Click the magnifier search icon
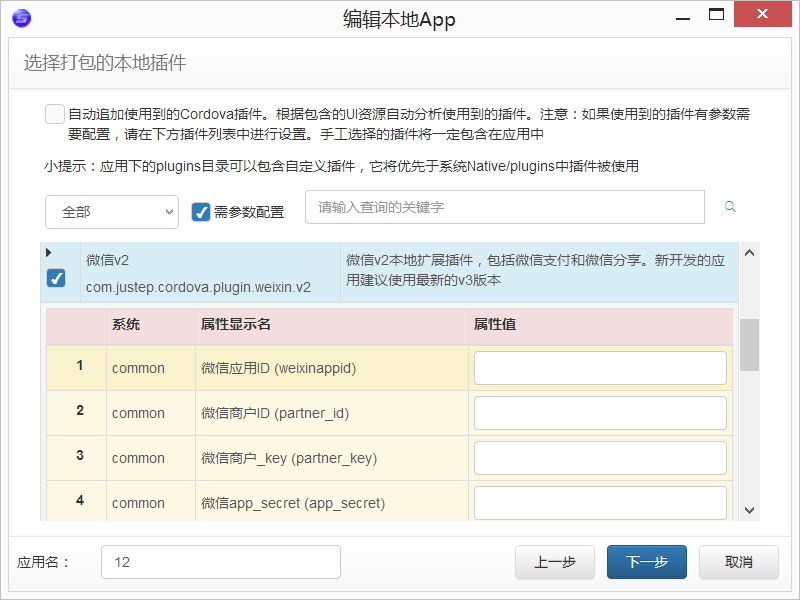 coord(730,207)
